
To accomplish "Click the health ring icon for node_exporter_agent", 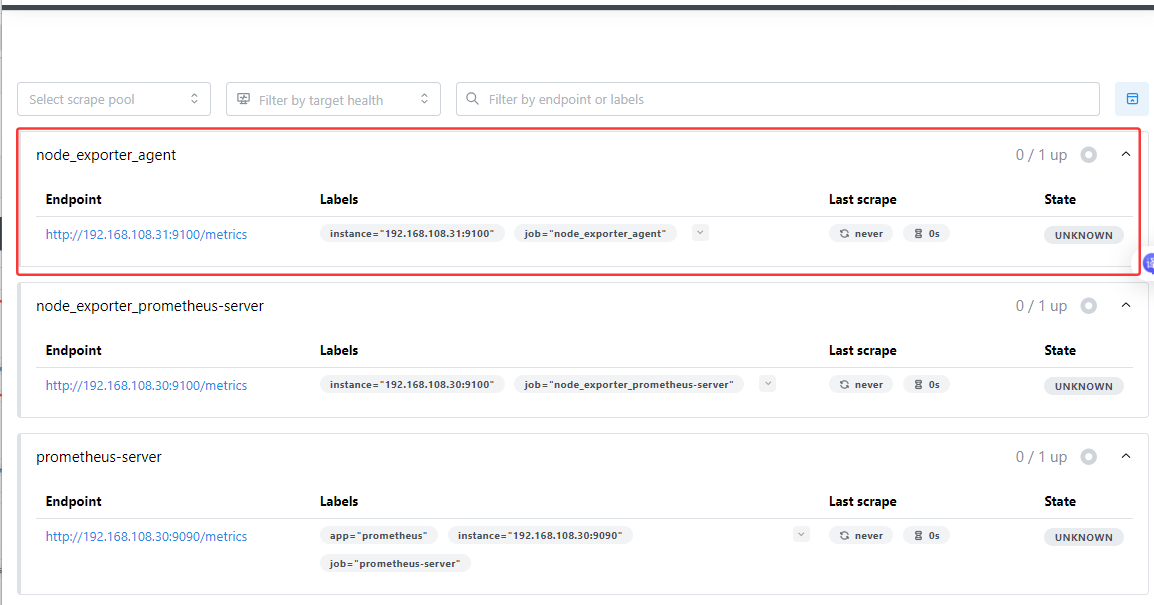I will (1088, 155).
